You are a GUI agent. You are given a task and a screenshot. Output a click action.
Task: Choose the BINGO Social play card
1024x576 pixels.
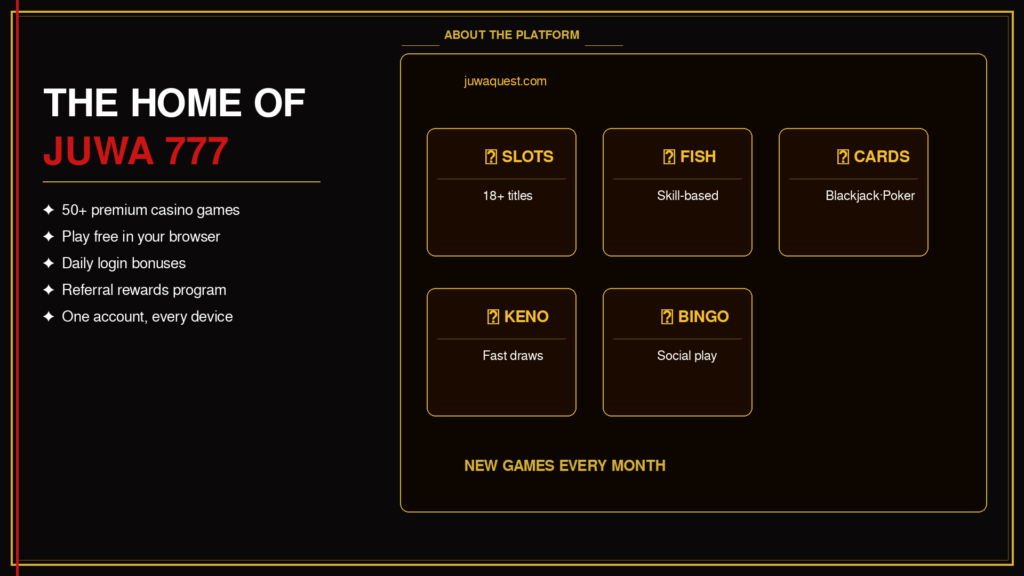pyautogui.click(x=677, y=352)
